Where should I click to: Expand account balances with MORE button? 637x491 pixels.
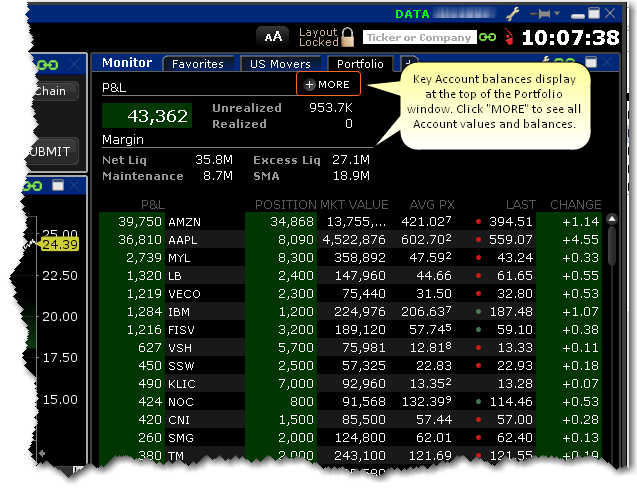click(x=327, y=85)
